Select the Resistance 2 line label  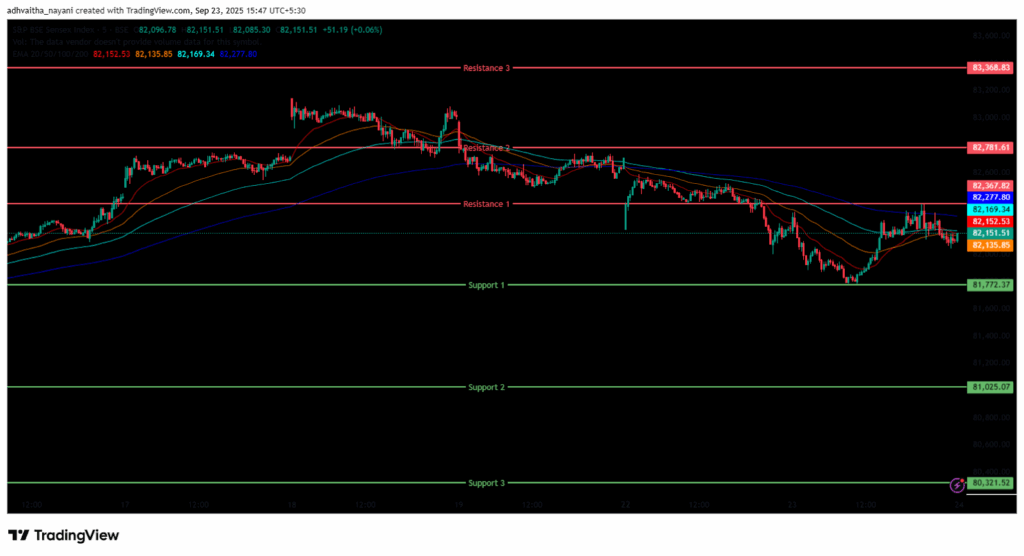coord(486,148)
